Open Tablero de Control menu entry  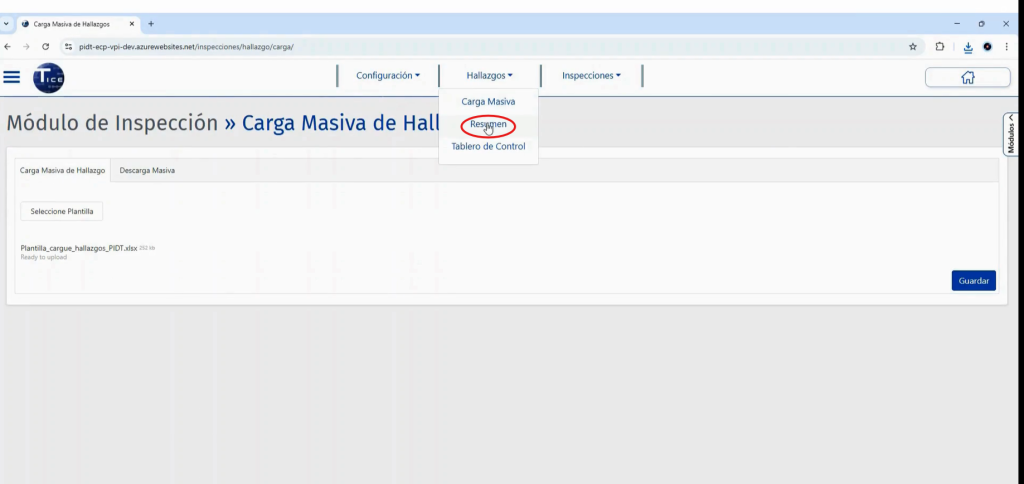click(488, 147)
